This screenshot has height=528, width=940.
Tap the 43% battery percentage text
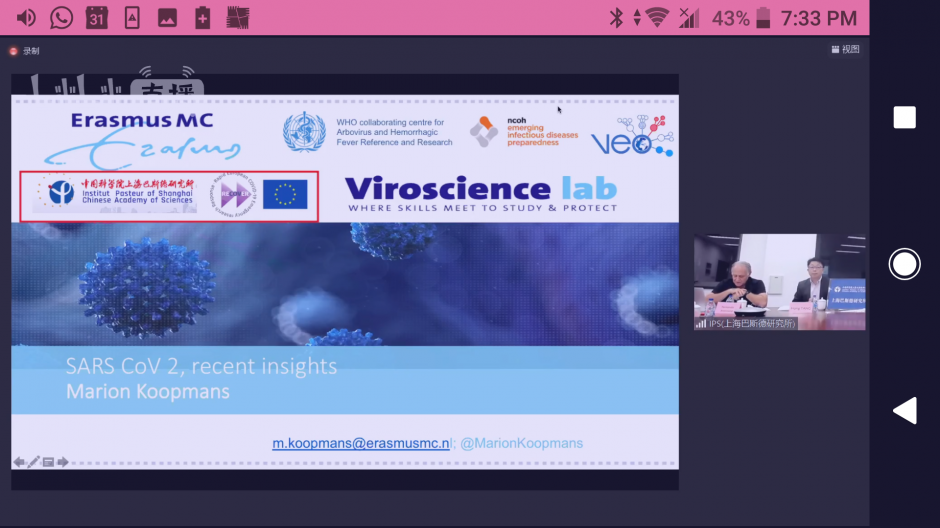(x=730, y=19)
